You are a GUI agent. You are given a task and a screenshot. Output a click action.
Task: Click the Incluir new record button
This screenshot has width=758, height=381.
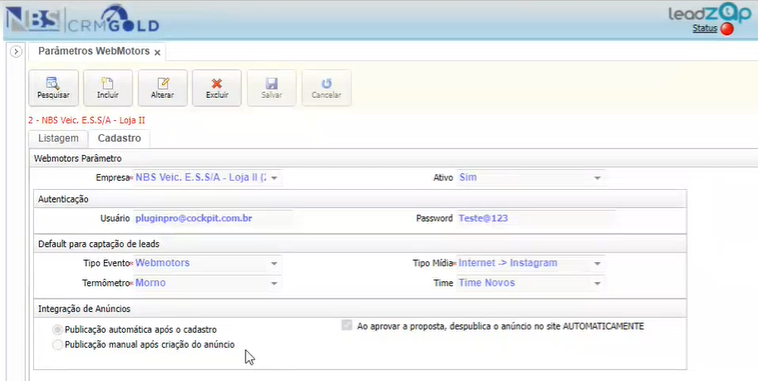pos(107,88)
